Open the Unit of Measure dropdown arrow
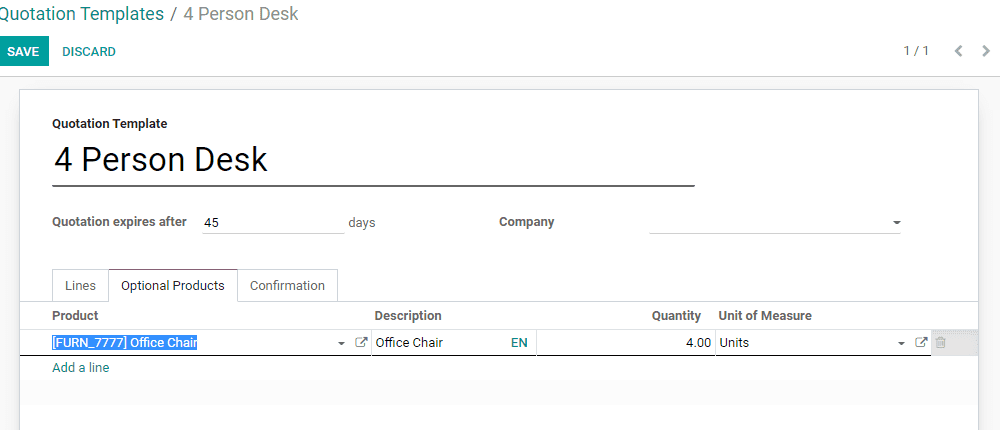1000x430 pixels. click(x=902, y=343)
